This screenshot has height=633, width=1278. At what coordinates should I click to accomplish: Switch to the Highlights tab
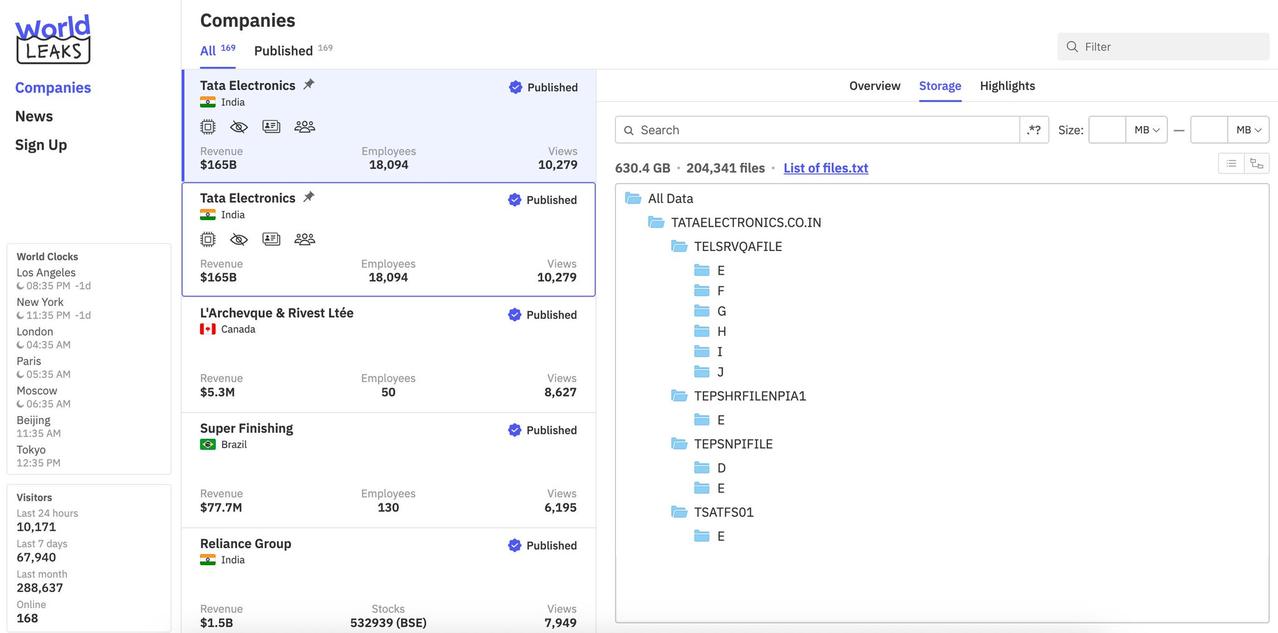(1007, 86)
